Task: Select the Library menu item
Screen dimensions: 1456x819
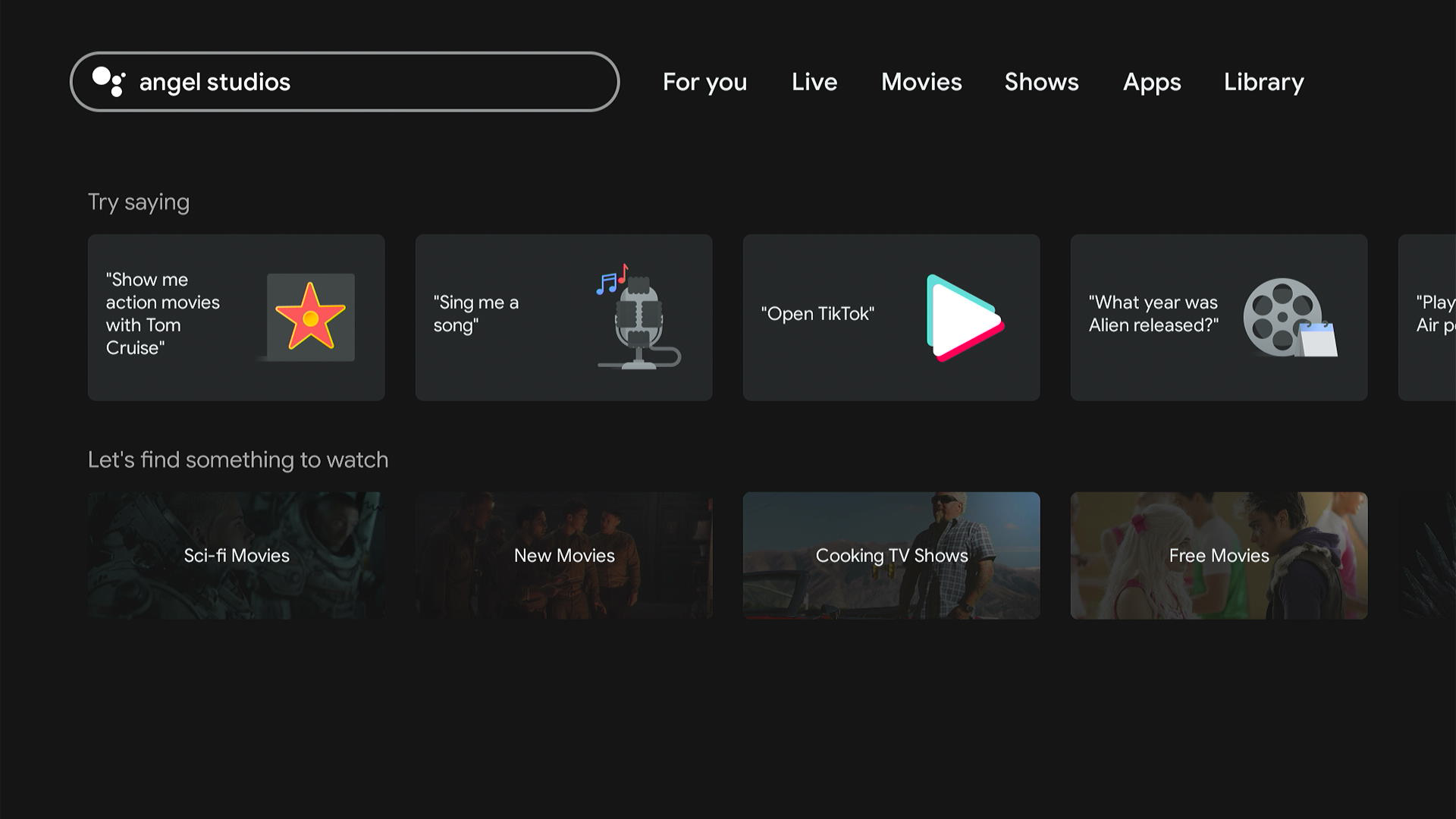Action: coord(1263,82)
